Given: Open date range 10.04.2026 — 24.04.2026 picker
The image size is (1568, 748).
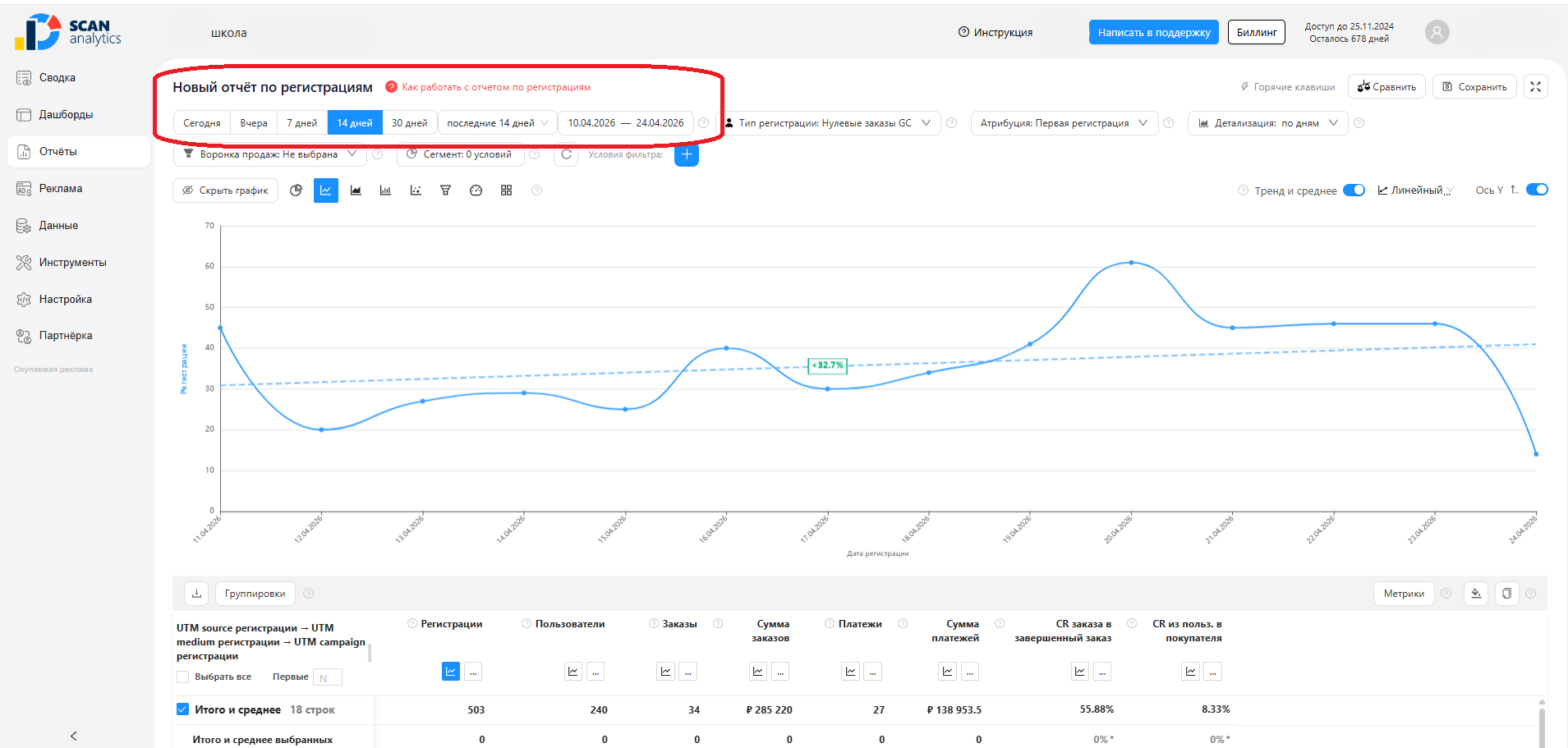Looking at the screenshot, I should (x=626, y=123).
